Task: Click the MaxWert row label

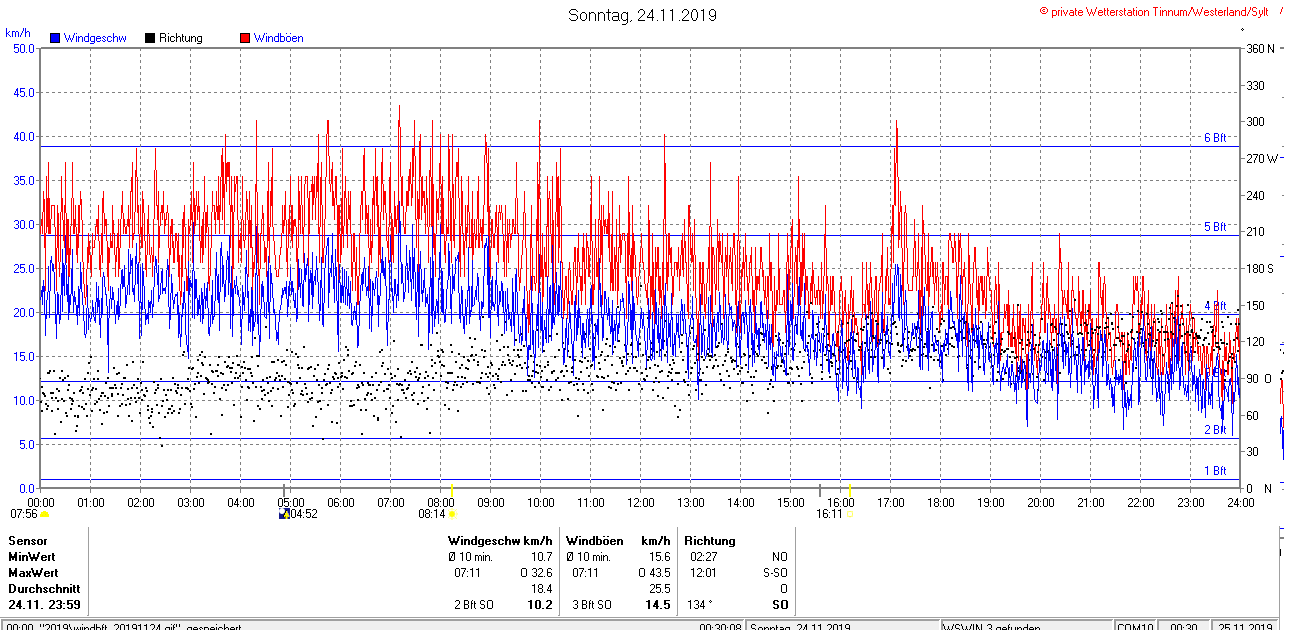Action: [33, 573]
